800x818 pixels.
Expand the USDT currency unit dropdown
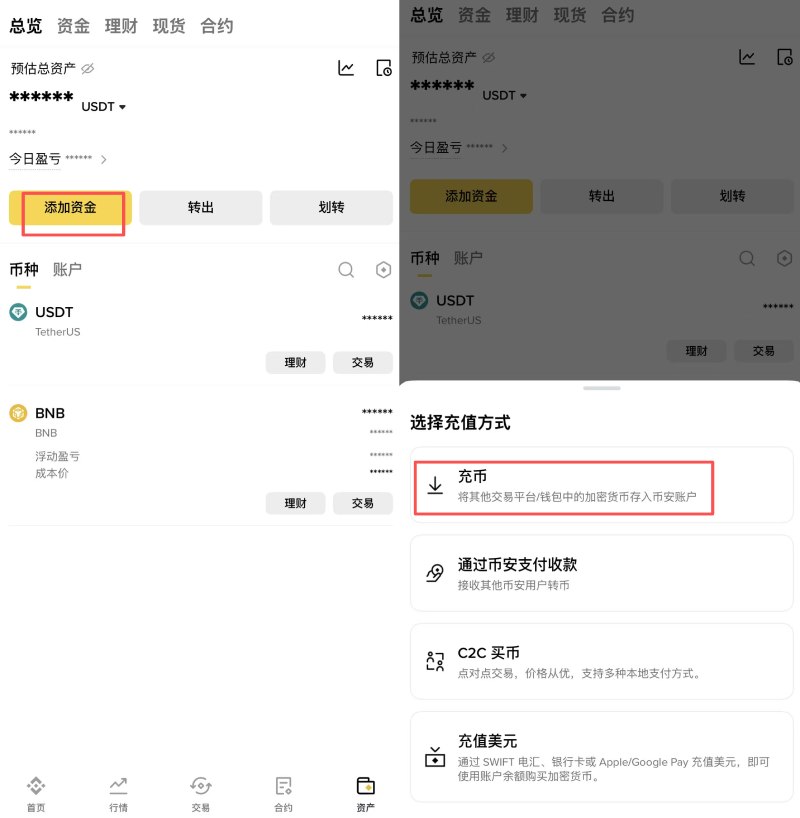tap(103, 106)
